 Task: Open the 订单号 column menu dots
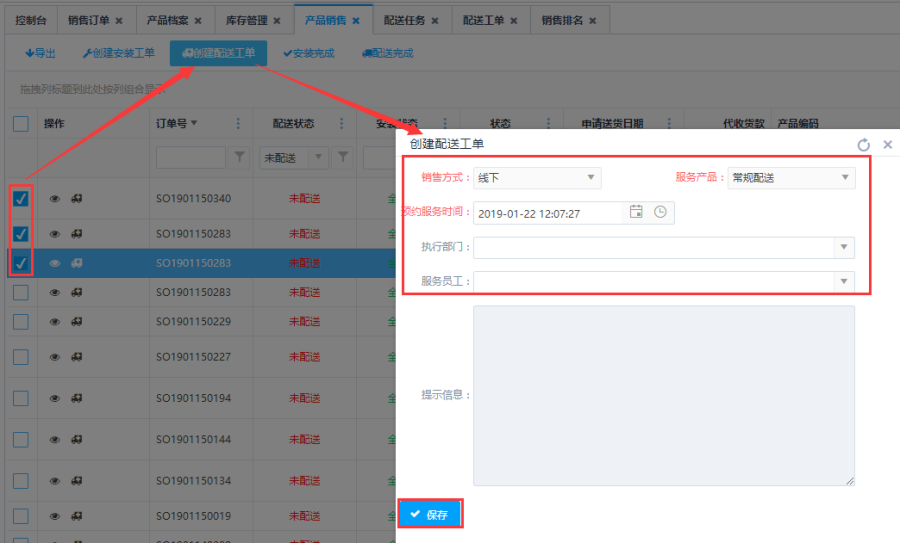click(x=238, y=124)
